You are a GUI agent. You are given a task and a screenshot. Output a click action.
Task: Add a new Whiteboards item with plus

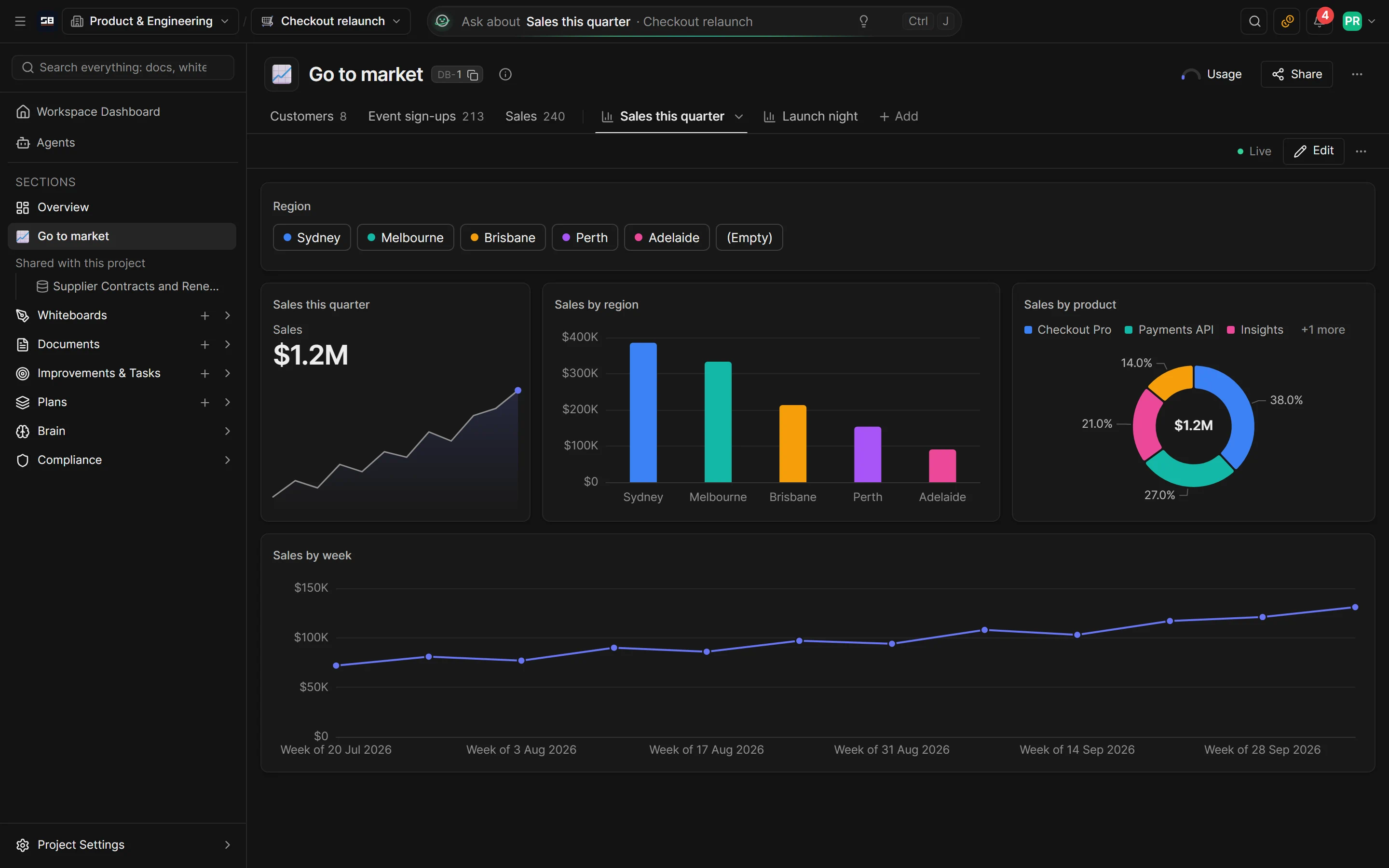(x=205, y=316)
